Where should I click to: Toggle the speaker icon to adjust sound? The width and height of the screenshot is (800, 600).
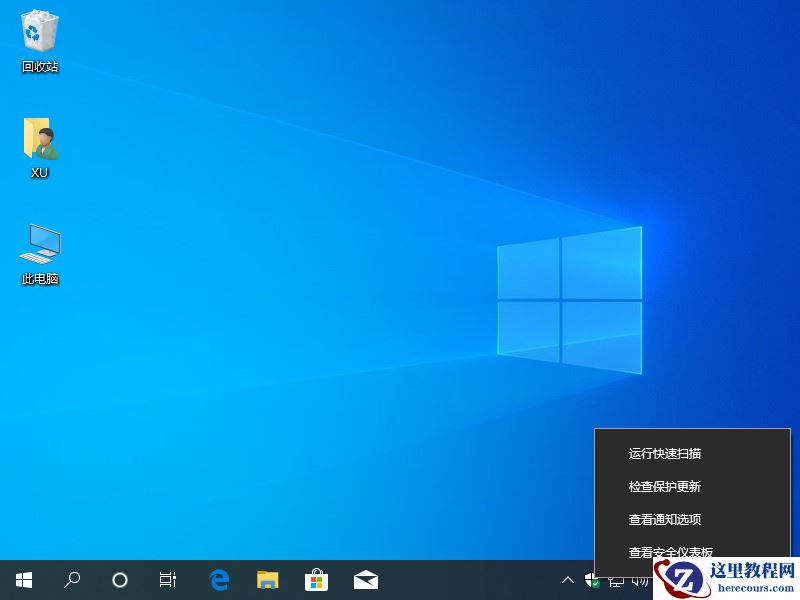coord(637,580)
